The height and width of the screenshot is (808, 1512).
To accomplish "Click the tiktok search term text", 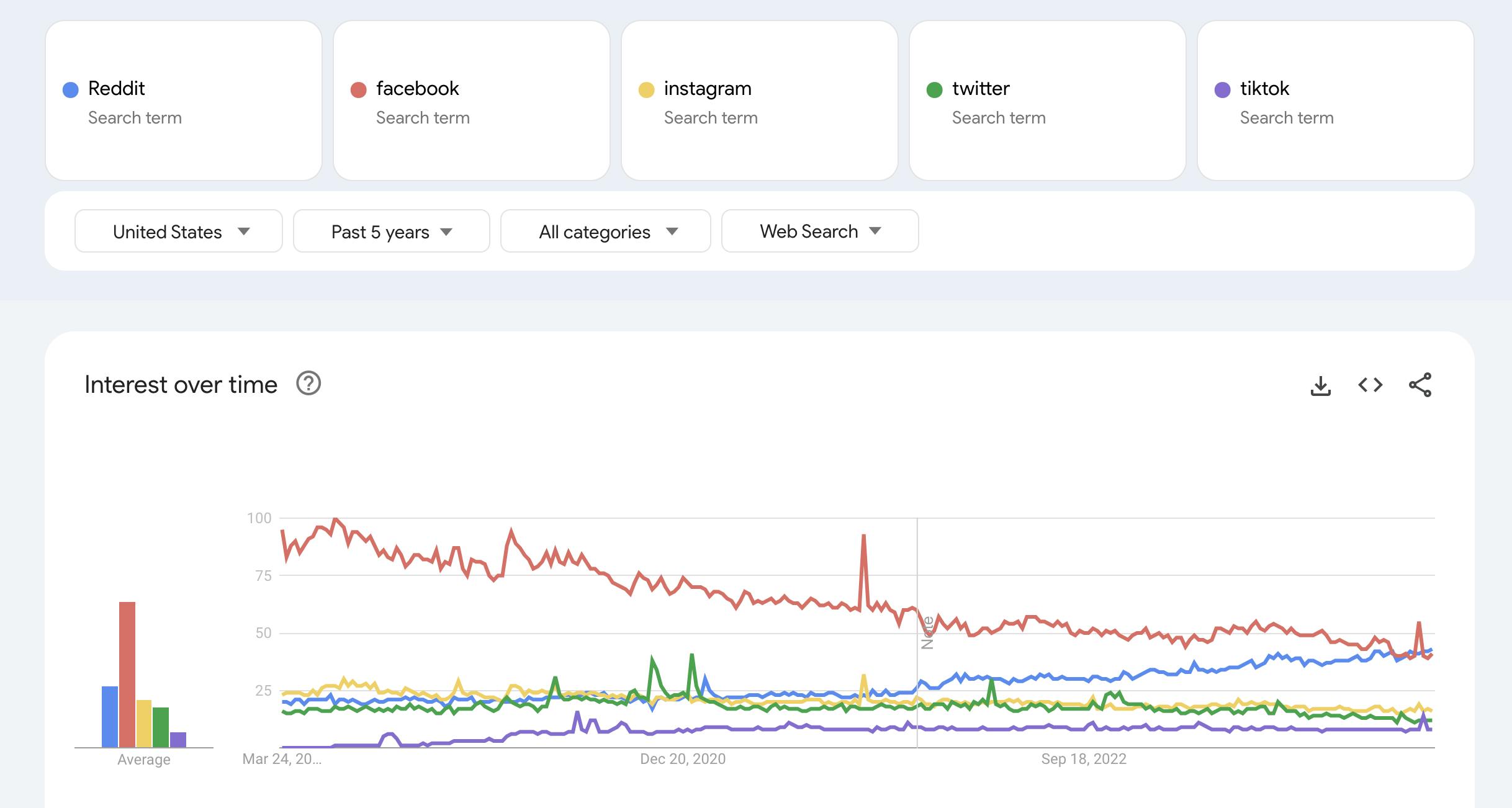I will click(1264, 89).
